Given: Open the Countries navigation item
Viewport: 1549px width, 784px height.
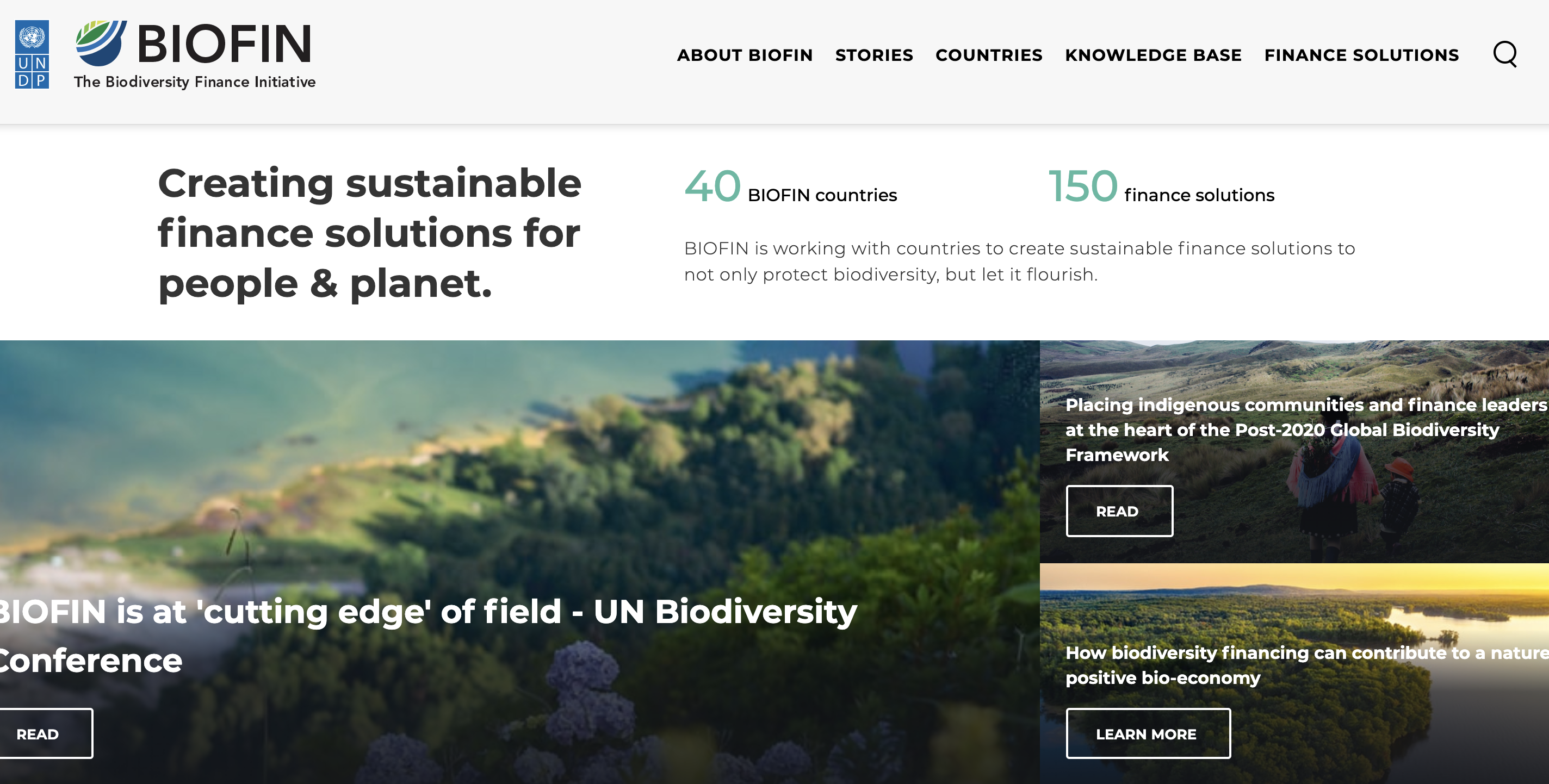Looking at the screenshot, I should (x=989, y=55).
